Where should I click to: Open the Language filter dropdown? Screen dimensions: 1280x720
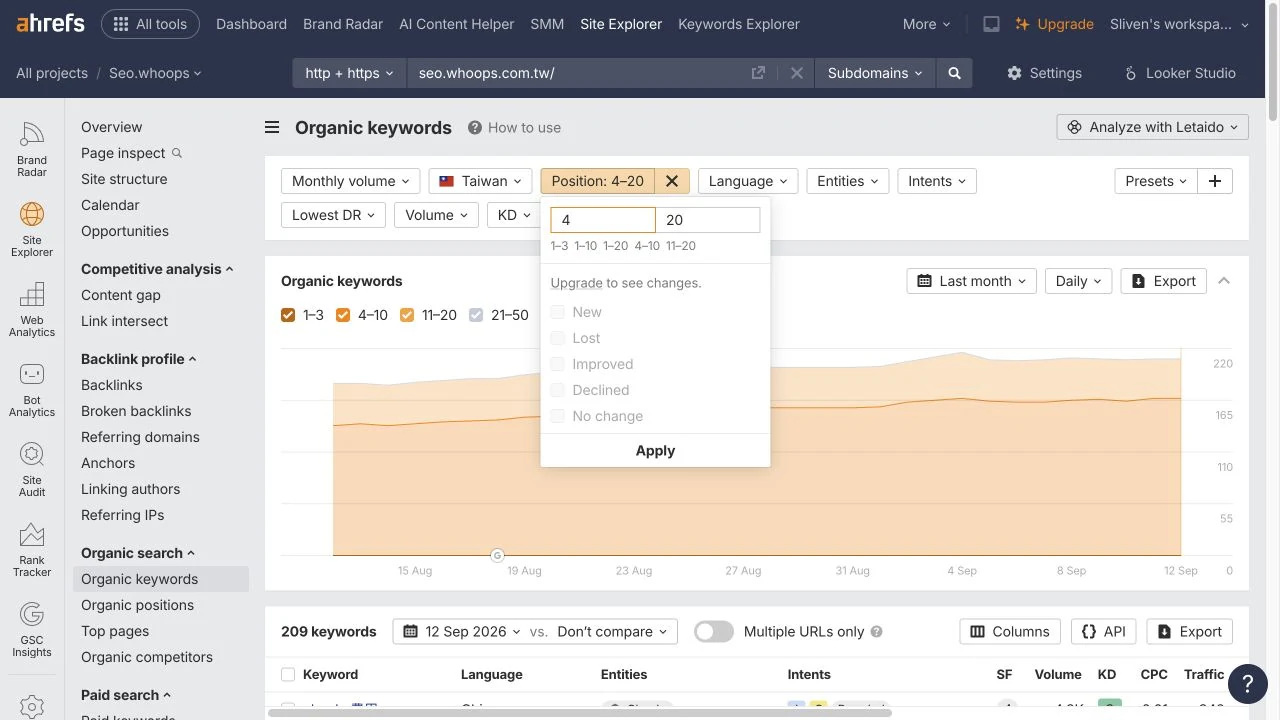pos(748,181)
